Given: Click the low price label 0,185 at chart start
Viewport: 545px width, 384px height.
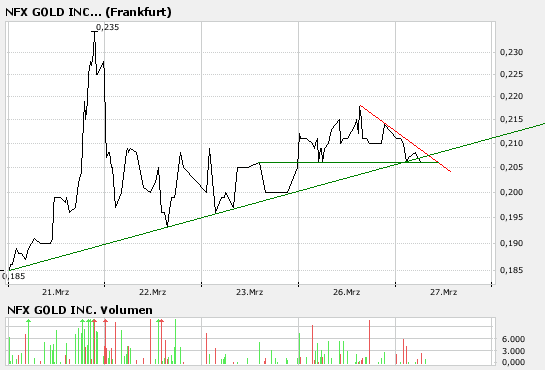Looking at the screenshot, I should [14, 276].
